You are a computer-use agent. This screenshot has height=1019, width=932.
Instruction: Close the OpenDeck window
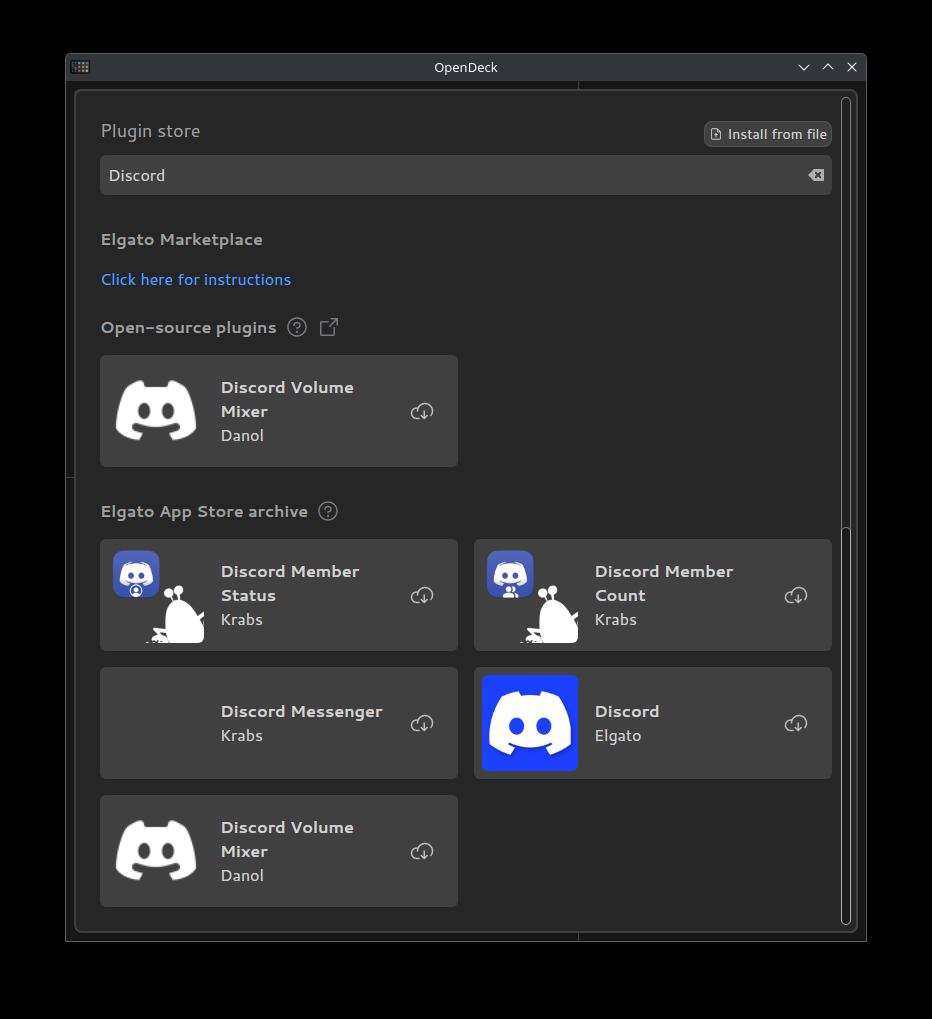[852, 67]
